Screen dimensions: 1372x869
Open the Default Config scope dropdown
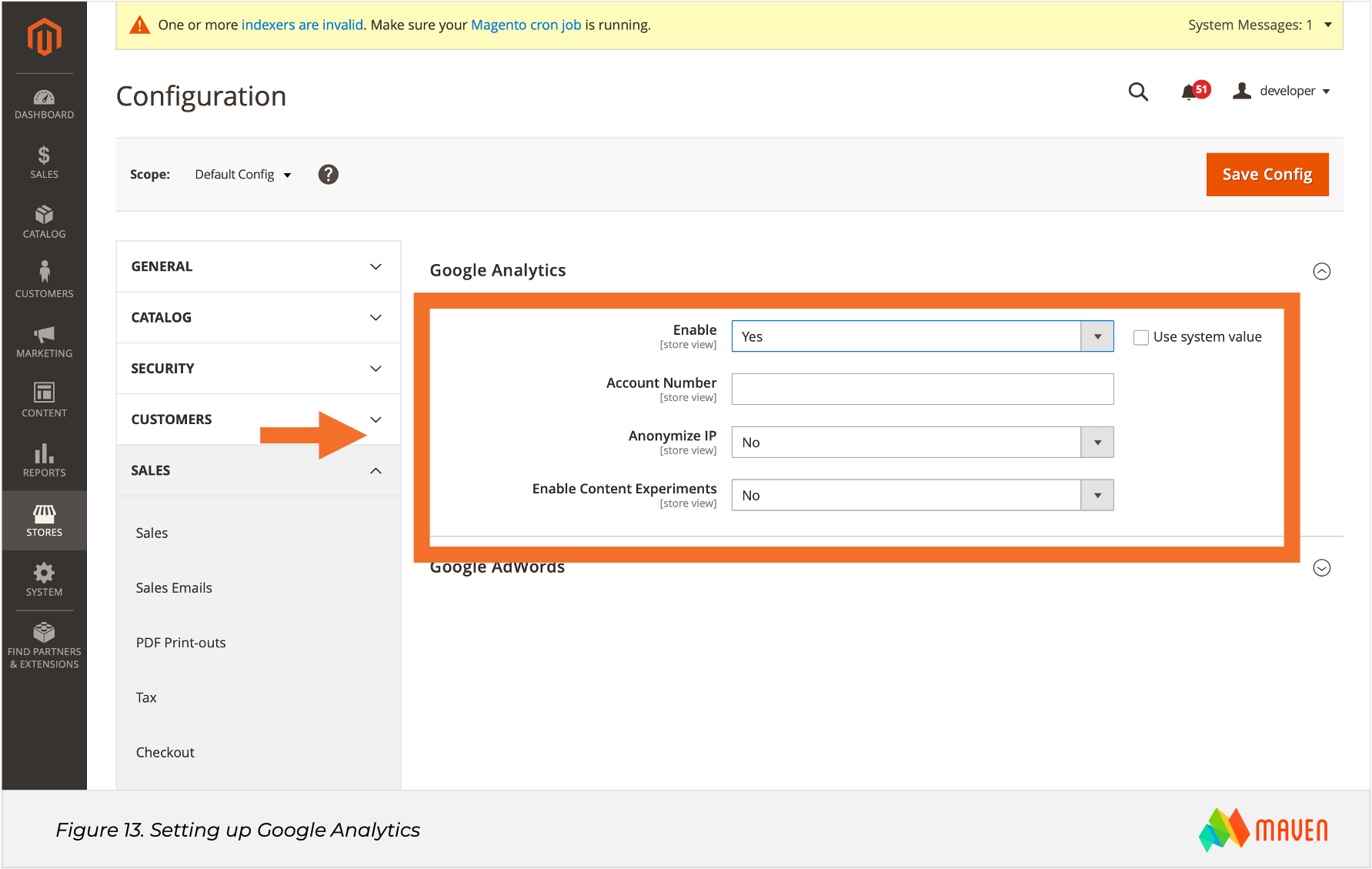243,175
